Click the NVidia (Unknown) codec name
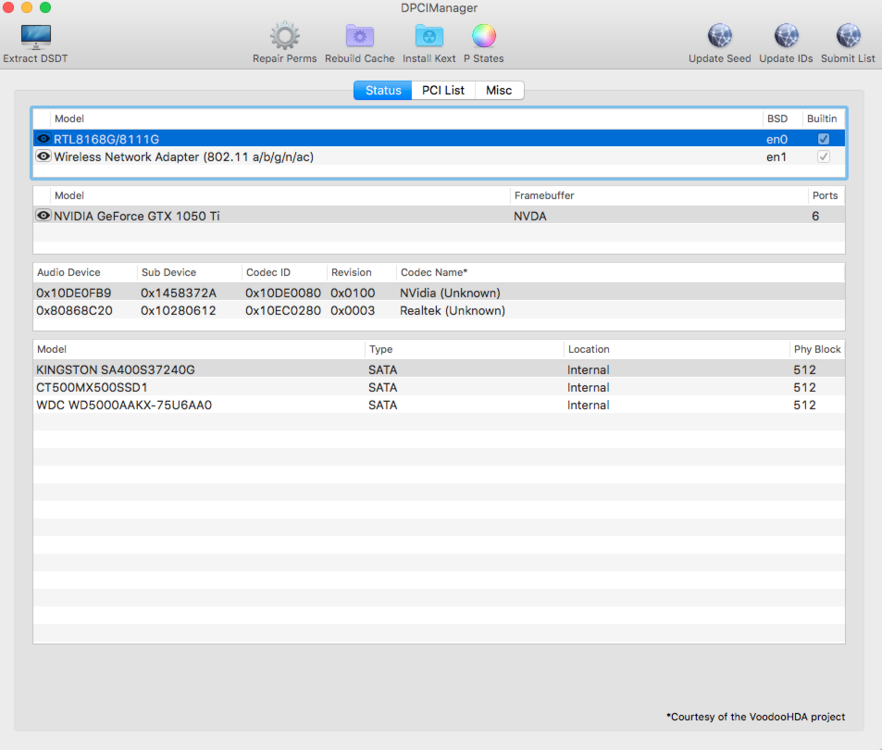The image size is (882, 750). pos(450,293)
